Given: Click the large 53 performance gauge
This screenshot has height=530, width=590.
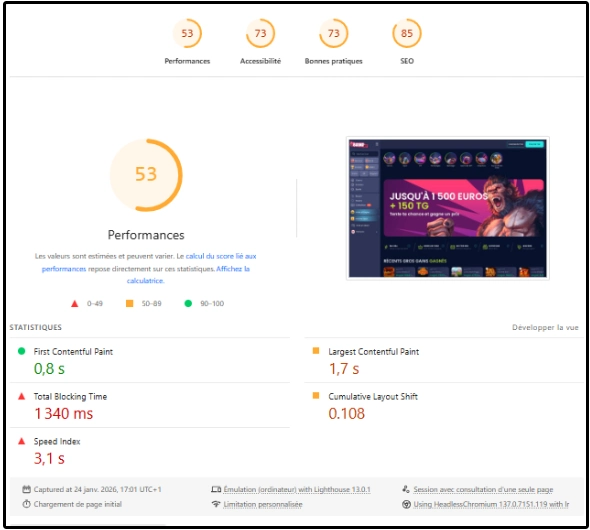Looking at the screenshot, I should (146, 175).
